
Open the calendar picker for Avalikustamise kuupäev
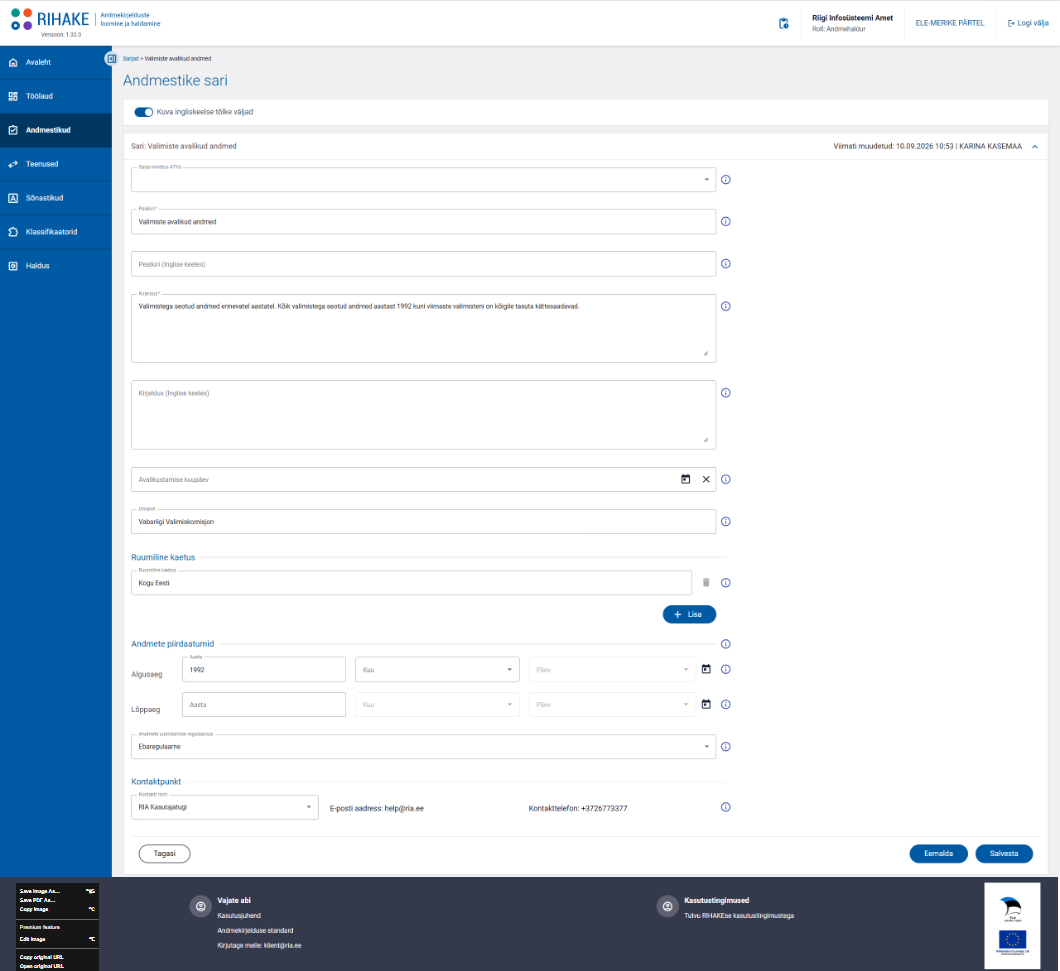[685, 479]
